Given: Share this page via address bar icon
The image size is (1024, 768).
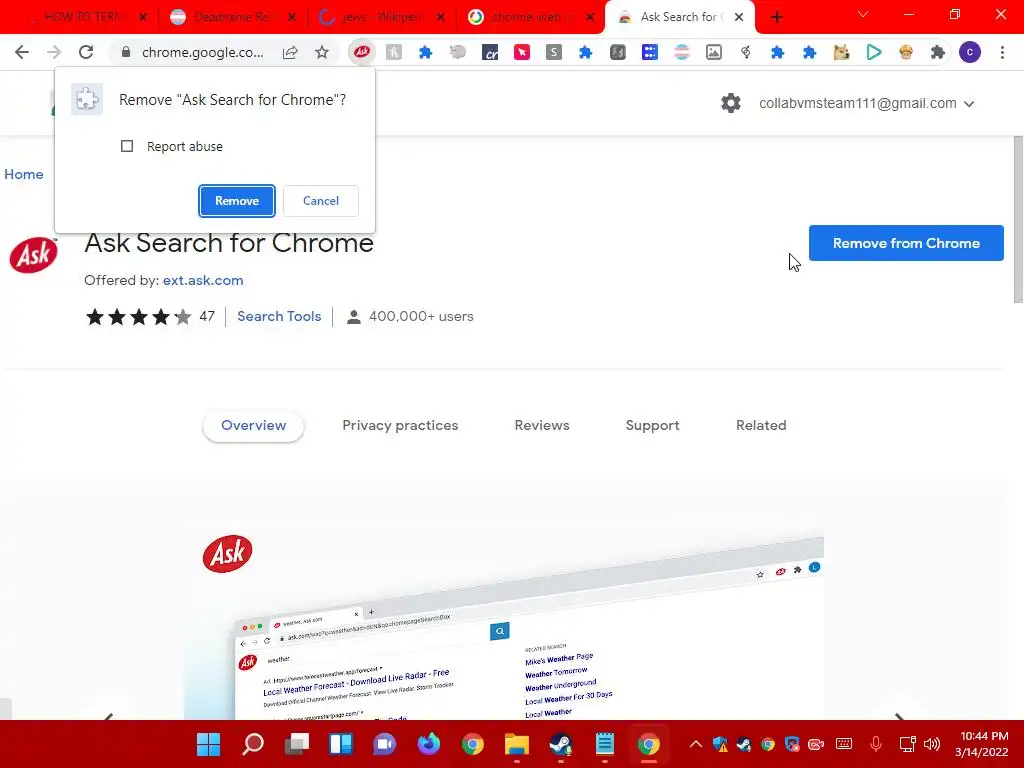Looking at the screenshot, I should click(290, 52).
